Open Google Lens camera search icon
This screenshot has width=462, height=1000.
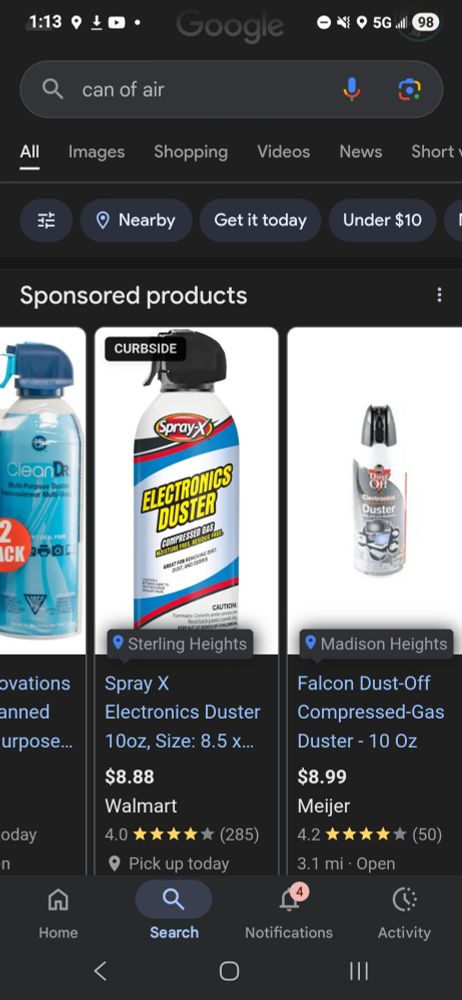409,89
